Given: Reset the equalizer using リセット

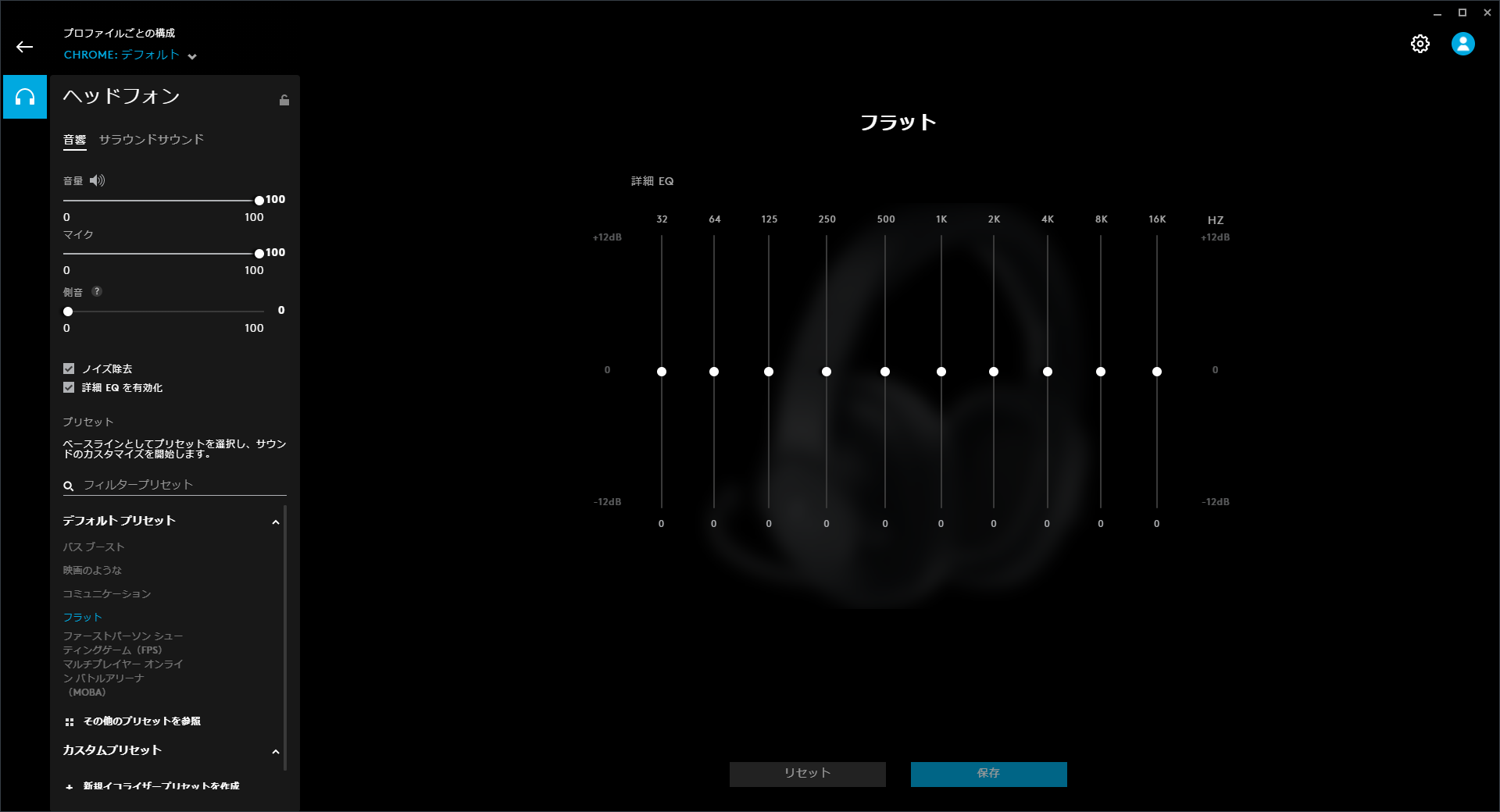Looking at the screenshot, I should [807, 774].
